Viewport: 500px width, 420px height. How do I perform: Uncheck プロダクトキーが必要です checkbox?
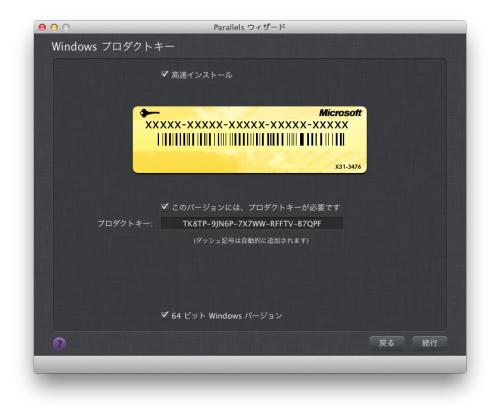coord(164,207)
